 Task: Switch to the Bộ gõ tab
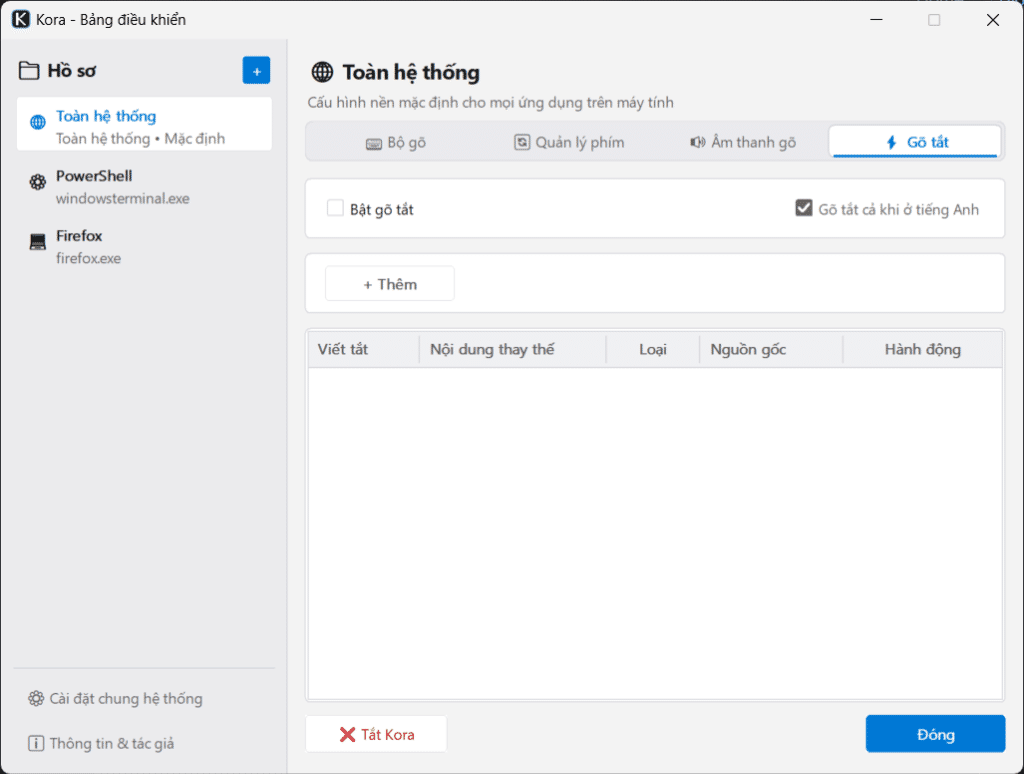[396, 142]
